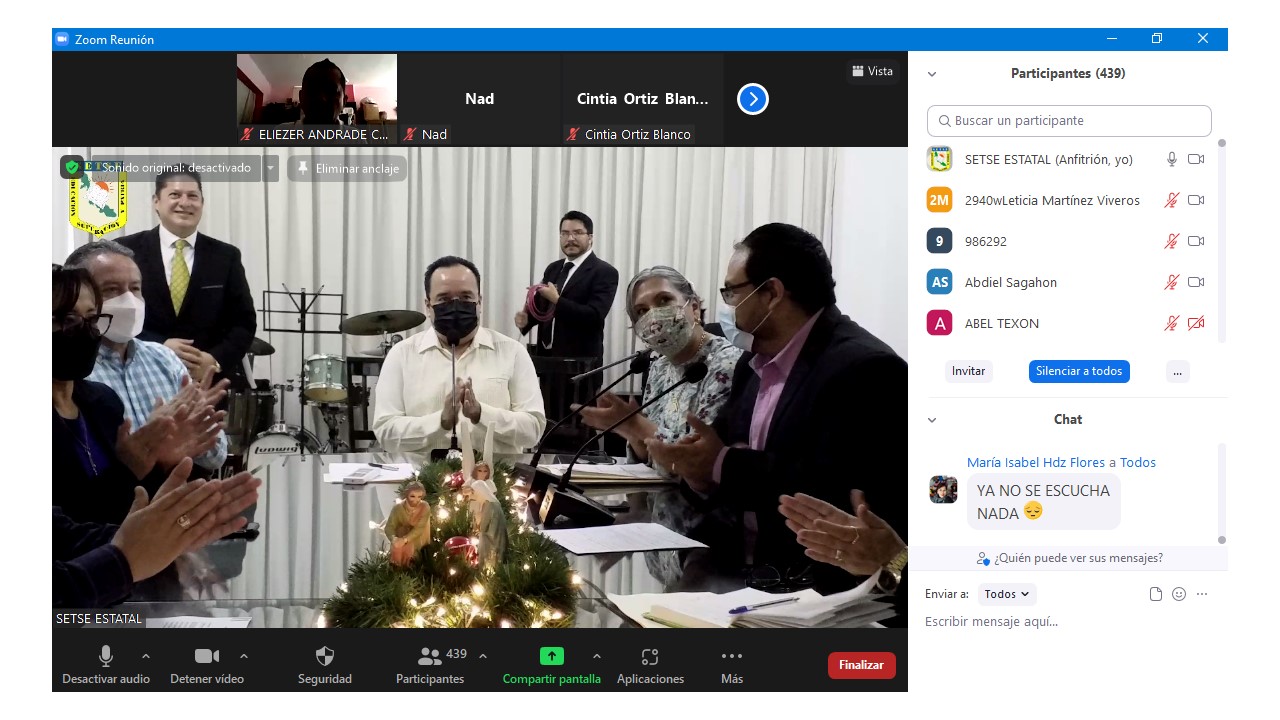Open Aplicaciones in the toolbar
Viewport: 1280px width, 720px height.
pos(650,665)
